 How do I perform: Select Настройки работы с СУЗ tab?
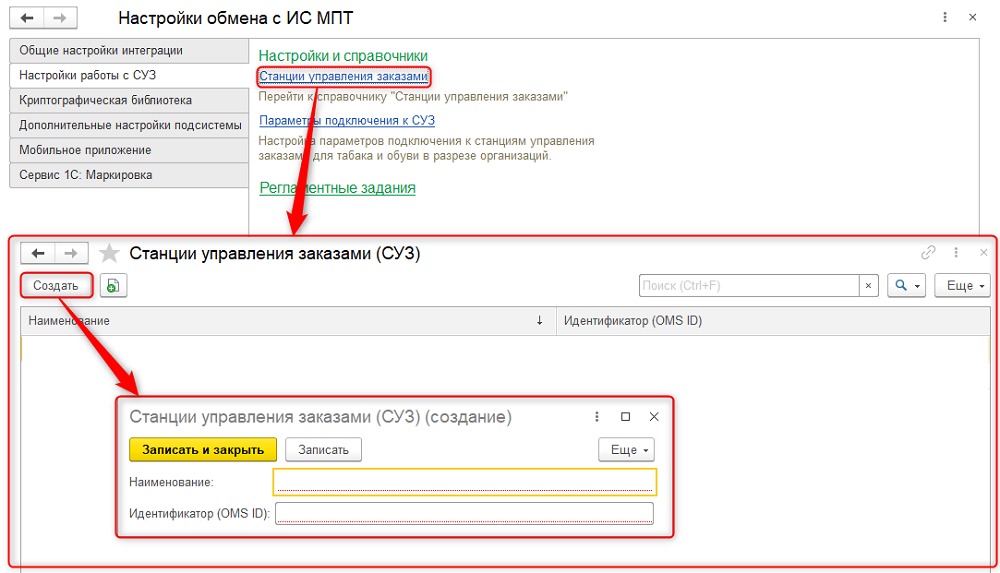[129, 75]
